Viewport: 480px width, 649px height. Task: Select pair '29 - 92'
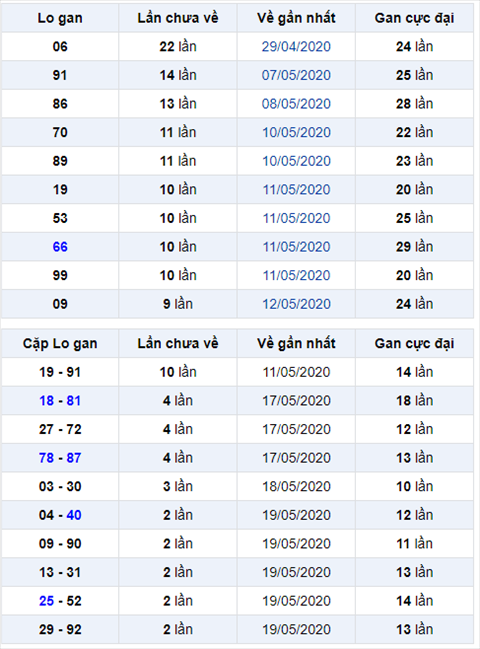(x=60, y=630)
